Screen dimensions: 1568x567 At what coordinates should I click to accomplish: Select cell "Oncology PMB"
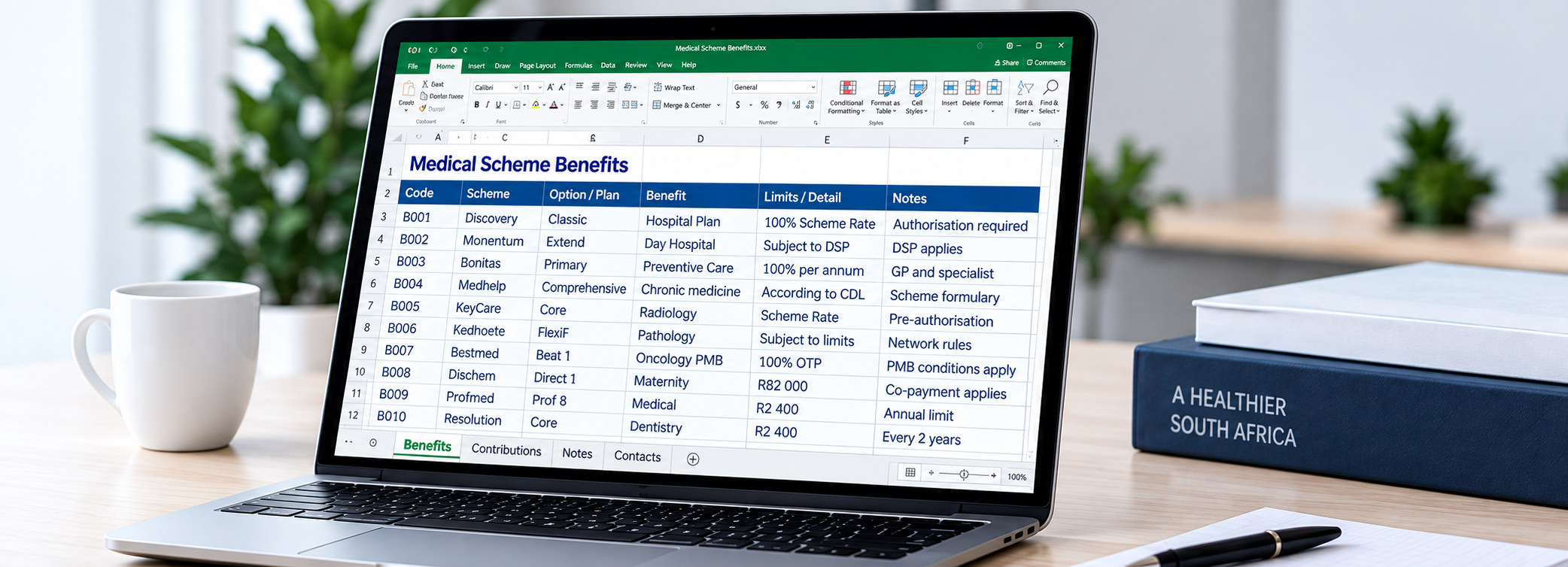click(x=679, y=359)
